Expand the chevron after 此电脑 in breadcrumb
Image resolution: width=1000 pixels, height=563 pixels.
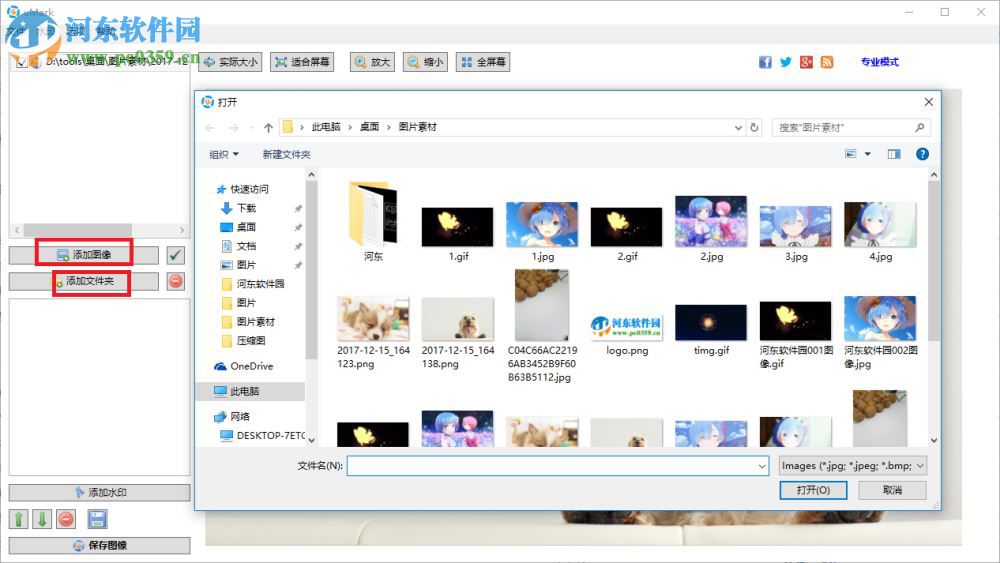(349, 127)
